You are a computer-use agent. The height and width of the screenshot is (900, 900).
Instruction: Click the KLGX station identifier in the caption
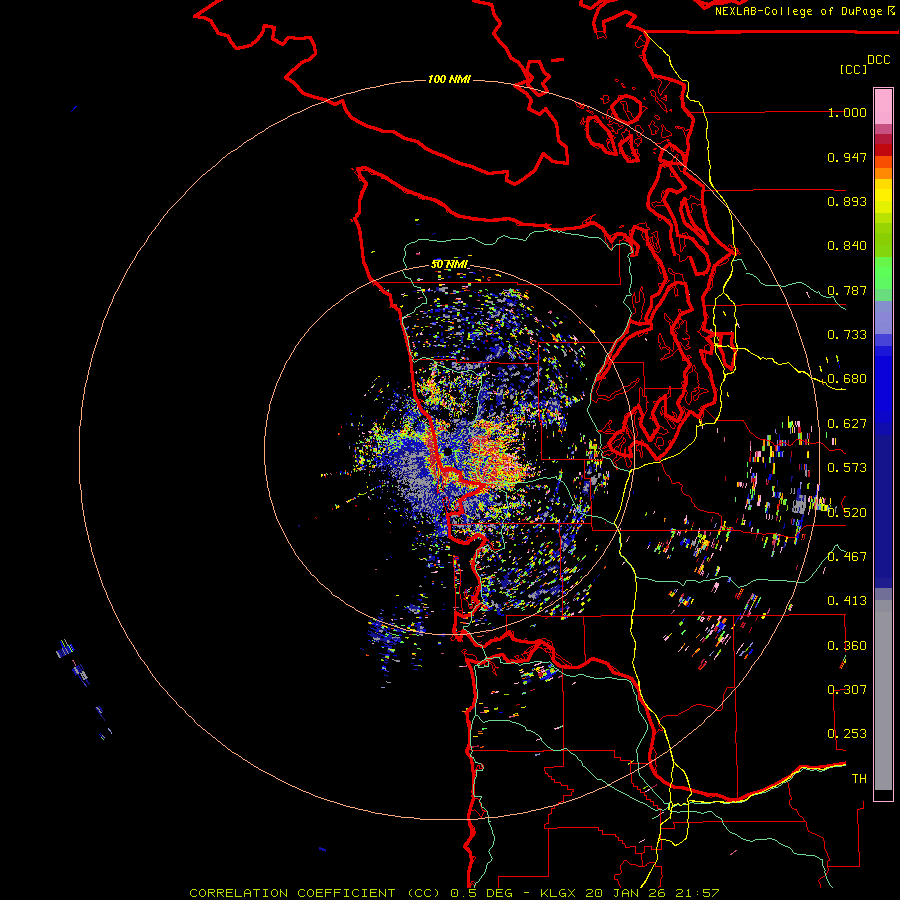[558, 893]
